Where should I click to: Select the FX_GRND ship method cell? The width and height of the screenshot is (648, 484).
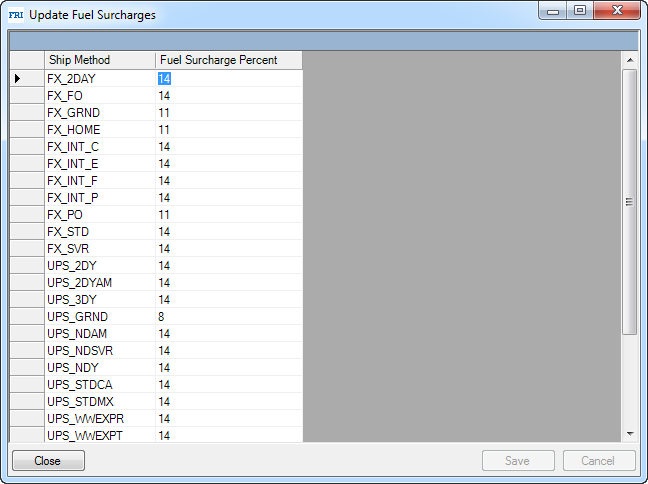point(99,112)
